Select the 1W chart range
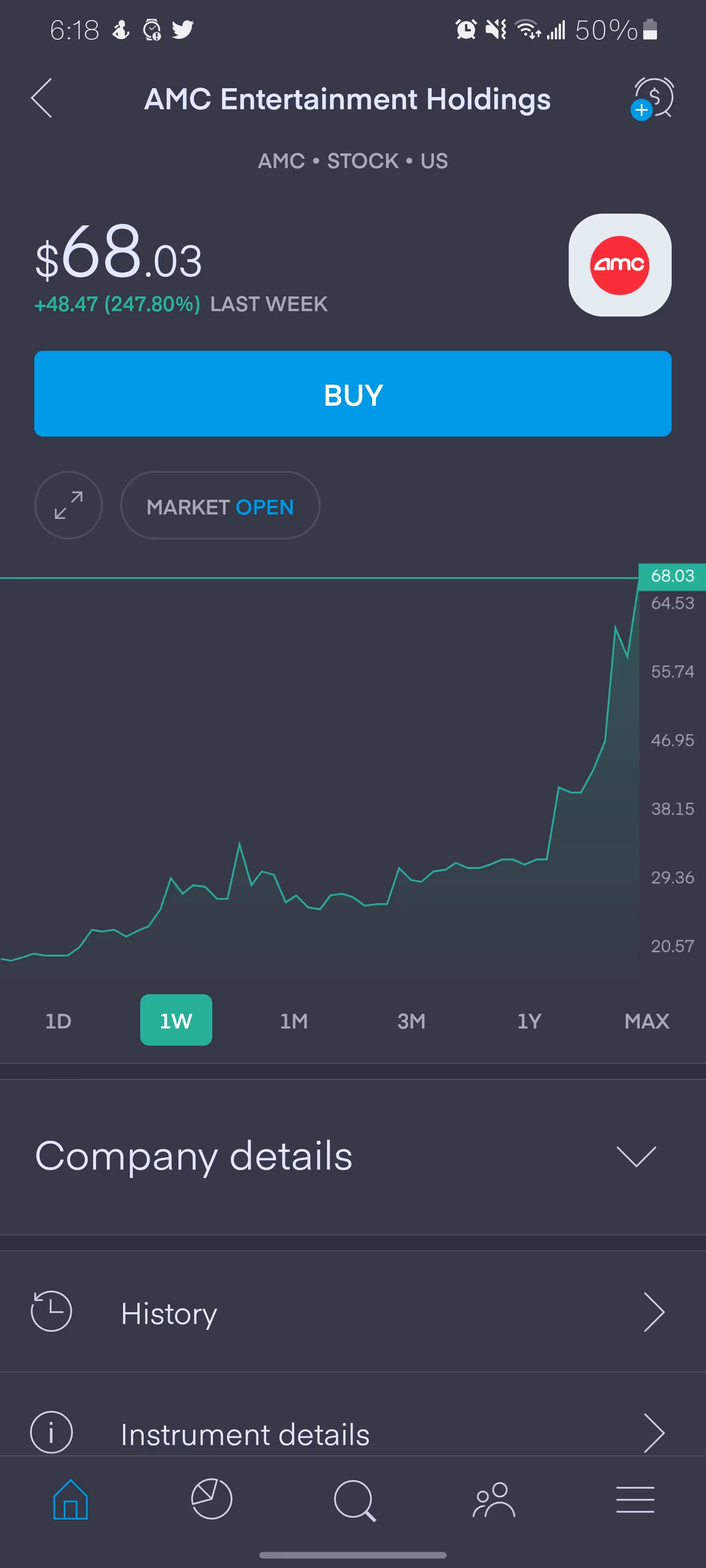Screen dimensions: 706x1568 pos(176,1020)
